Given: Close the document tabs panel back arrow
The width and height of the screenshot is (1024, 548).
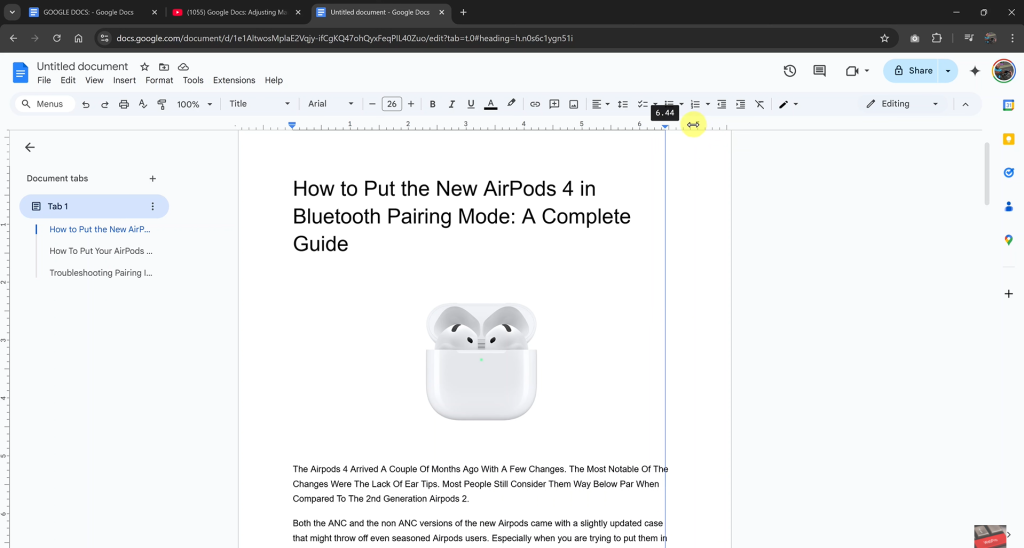Looking at the screenshot, I should click(x=29, y=148).
